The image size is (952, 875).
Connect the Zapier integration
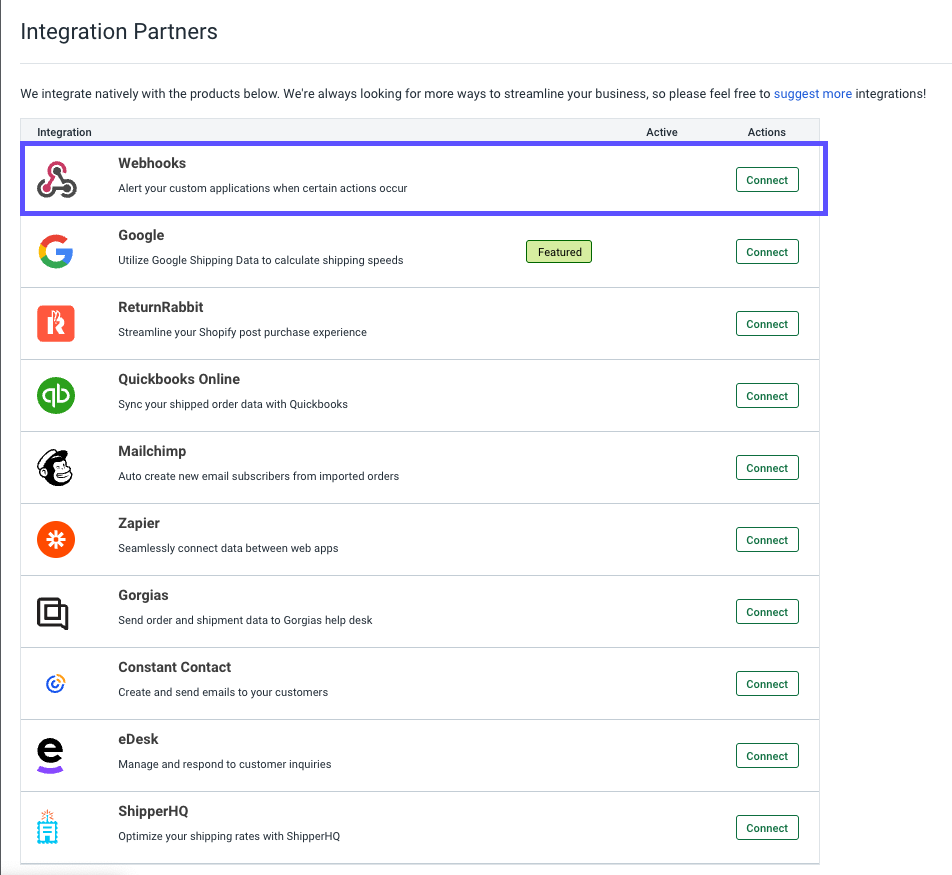766,539
